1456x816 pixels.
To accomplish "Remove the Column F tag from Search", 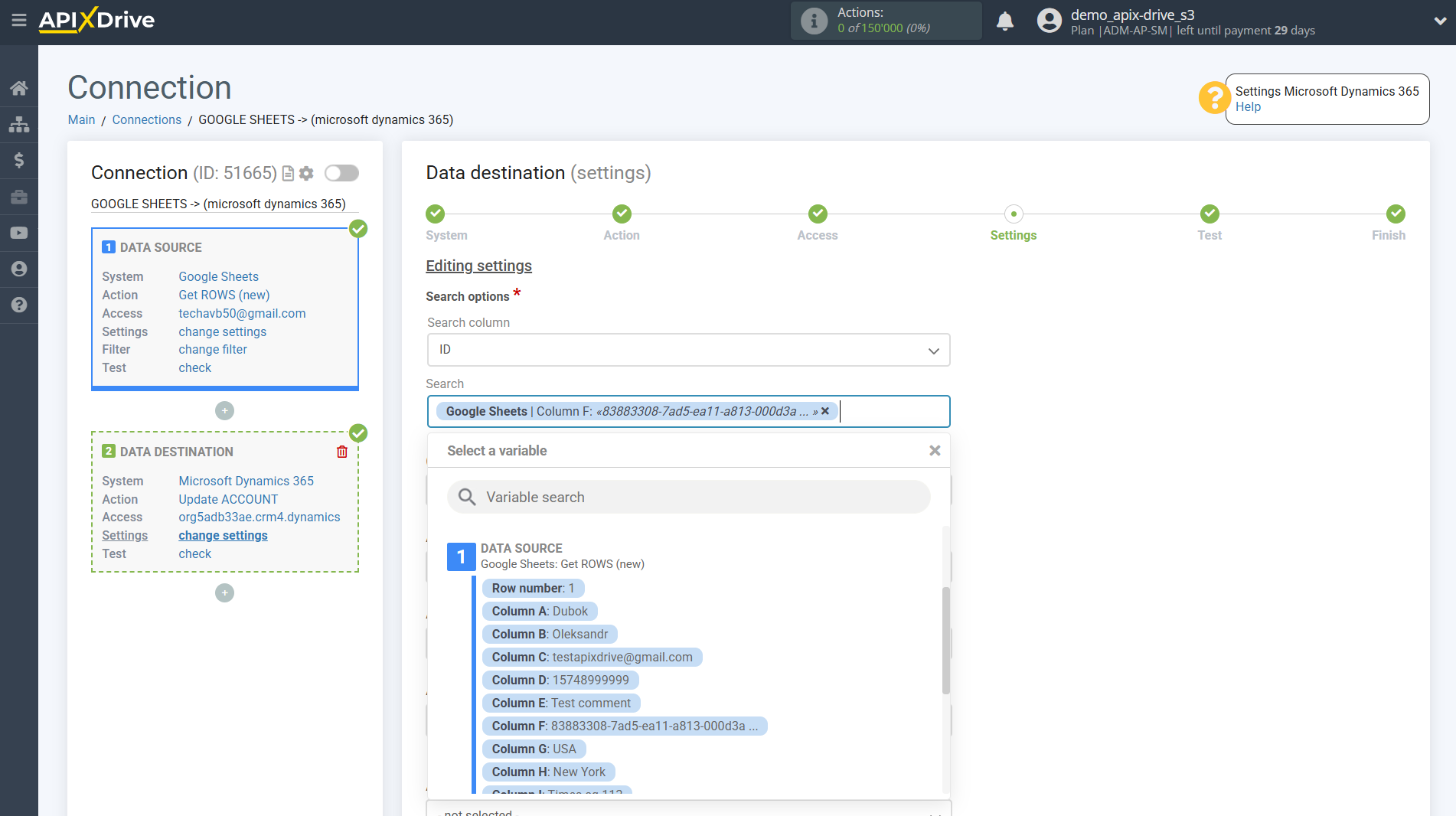I will click(x=825, y=412).
